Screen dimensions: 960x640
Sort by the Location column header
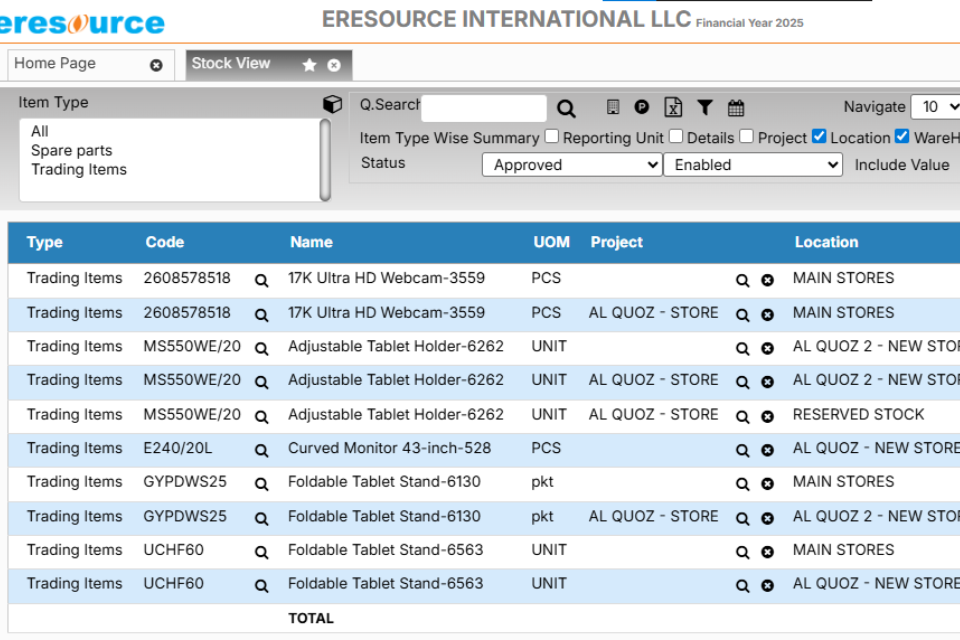pos(827,242)
